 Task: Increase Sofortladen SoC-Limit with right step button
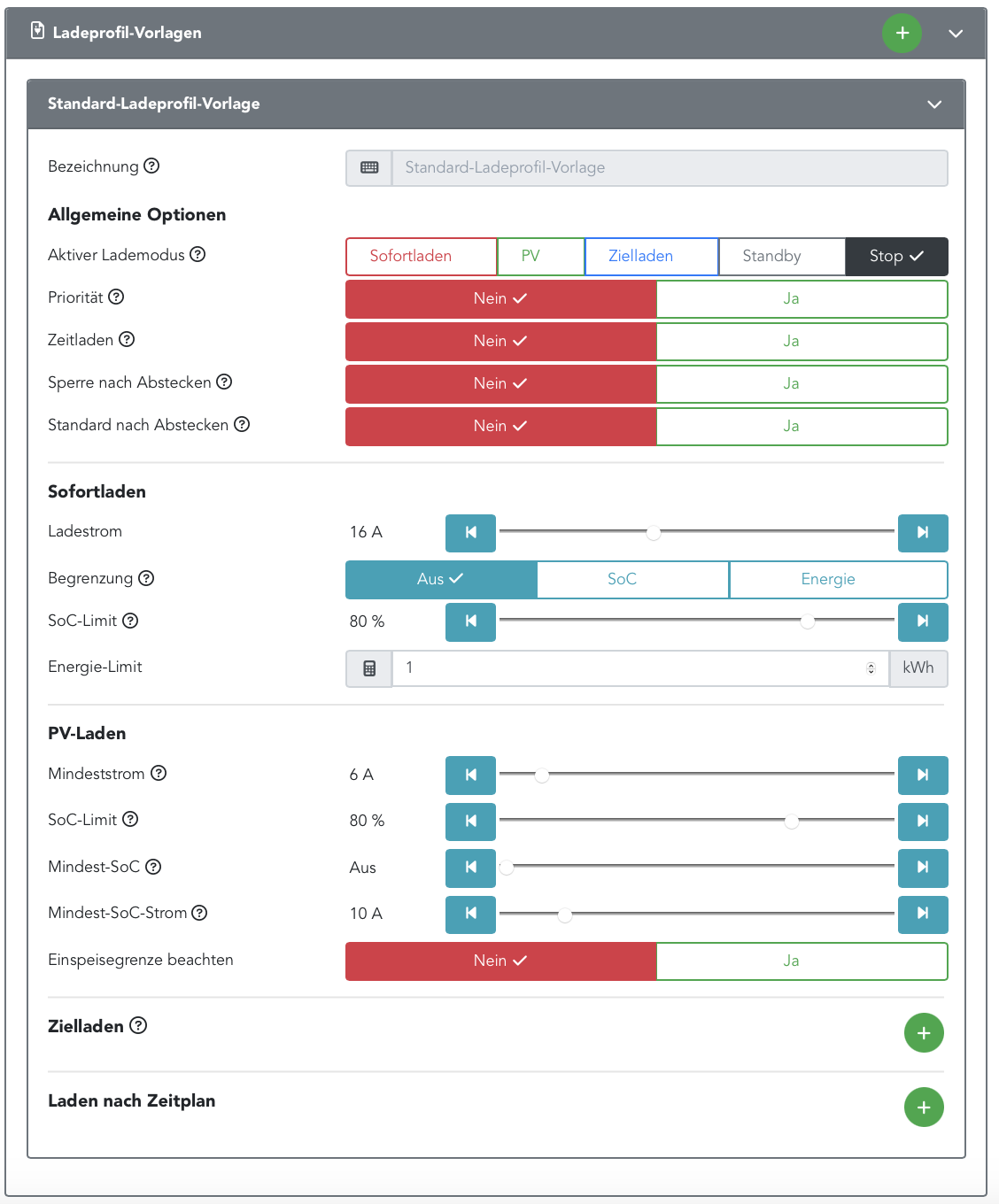[922, 621]
